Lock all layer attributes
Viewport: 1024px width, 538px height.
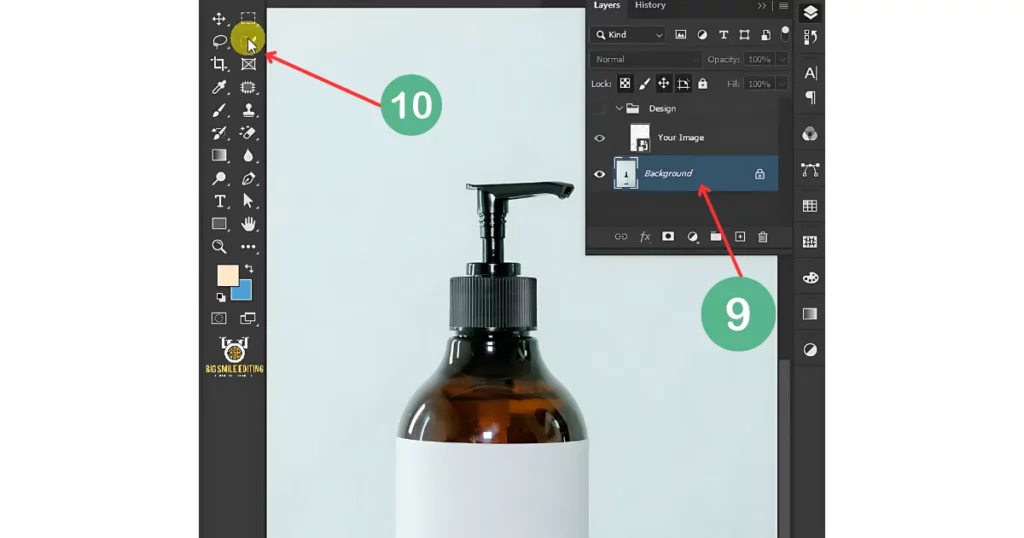click(703, 84)
